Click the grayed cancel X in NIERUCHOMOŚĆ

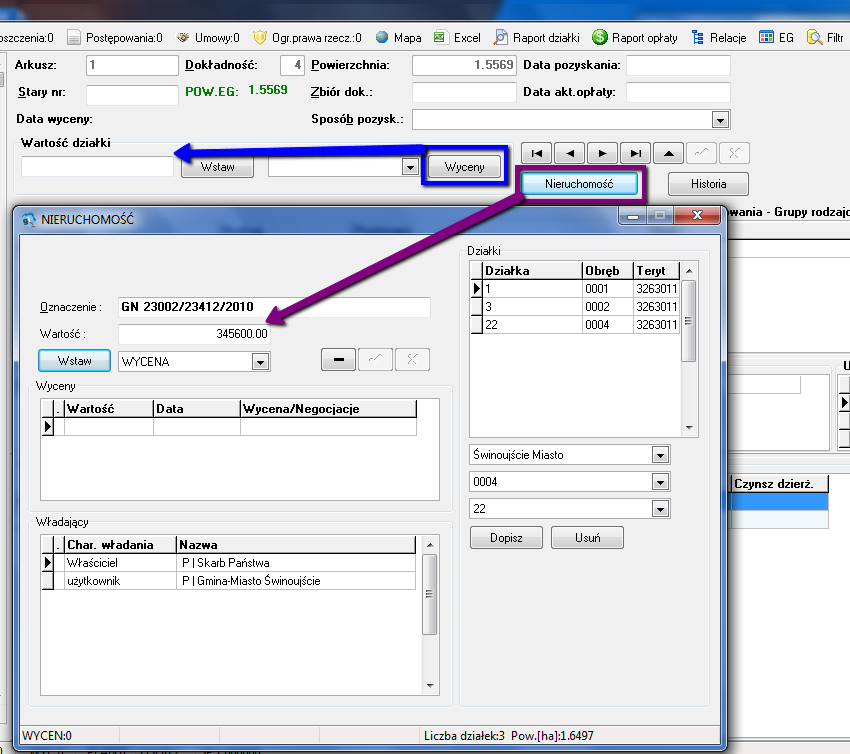click(x=413, y=359)
